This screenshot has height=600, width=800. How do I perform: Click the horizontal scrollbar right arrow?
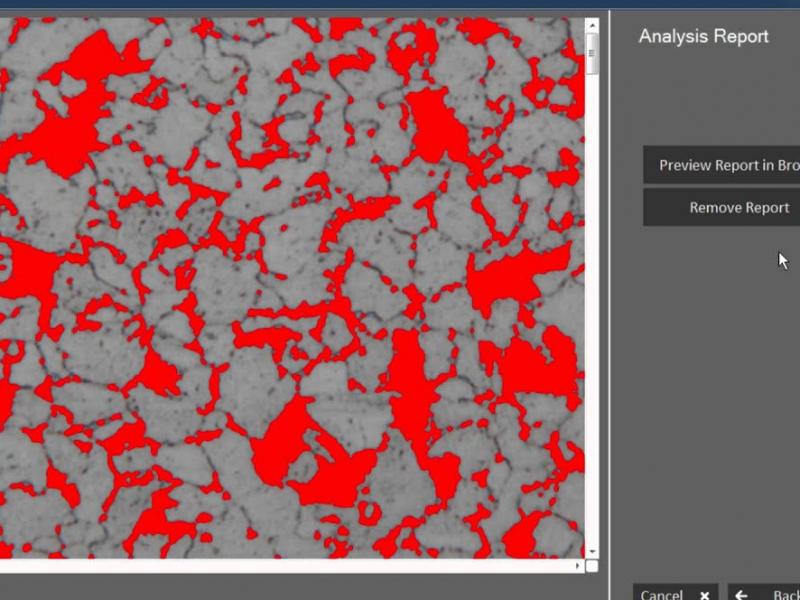(578, 566)
